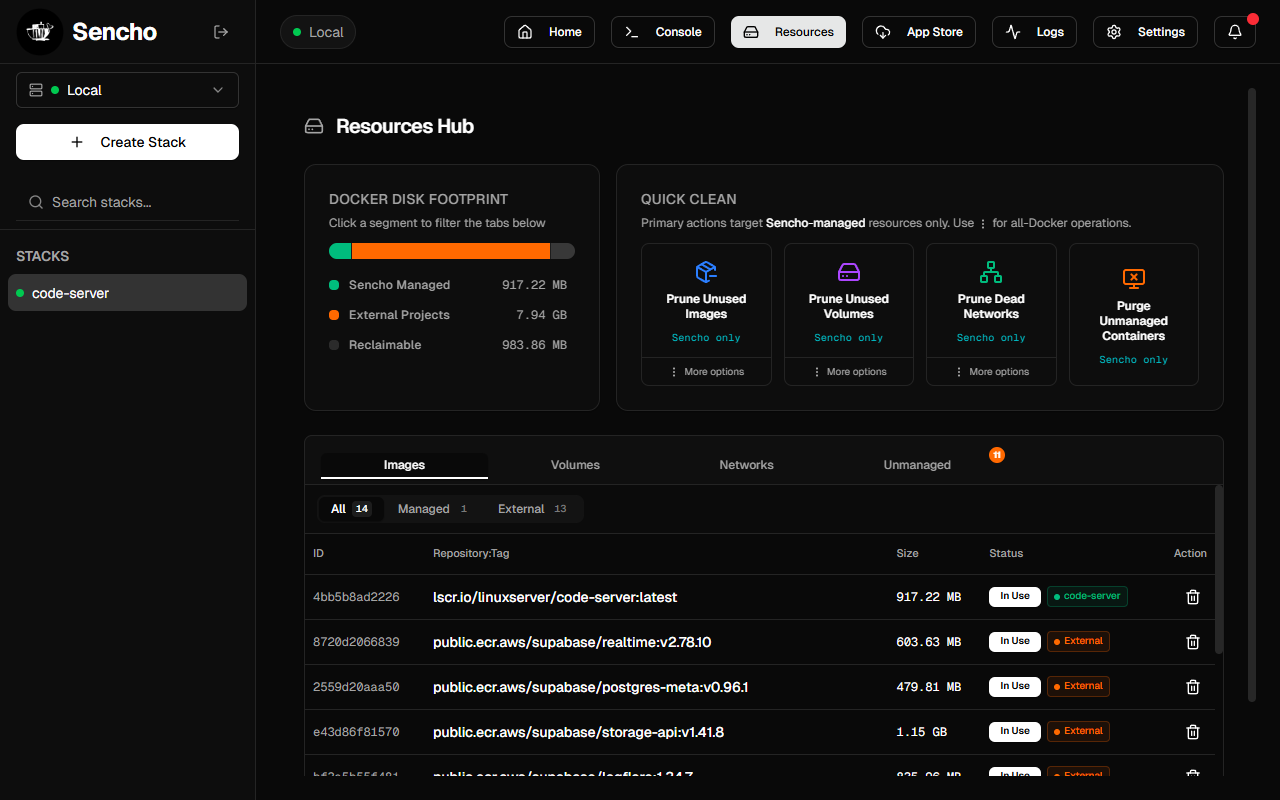
Task: Switch to the Images tab
Action: click(404, 465)
